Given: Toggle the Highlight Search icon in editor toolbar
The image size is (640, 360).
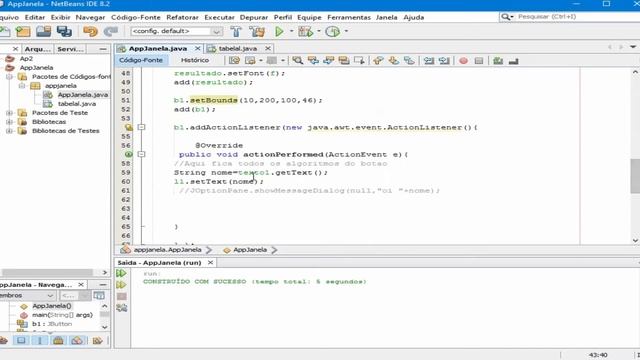Looking at the screenshot, I should pyautogui.click(x=344, y=60).
